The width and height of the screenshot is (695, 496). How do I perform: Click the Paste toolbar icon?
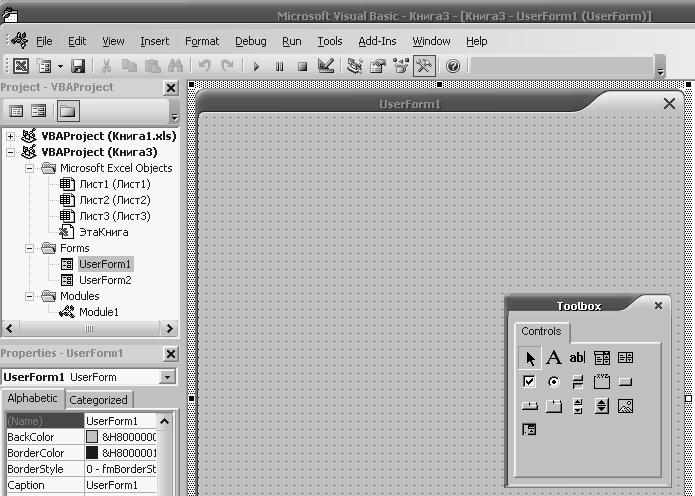point(152,66)
